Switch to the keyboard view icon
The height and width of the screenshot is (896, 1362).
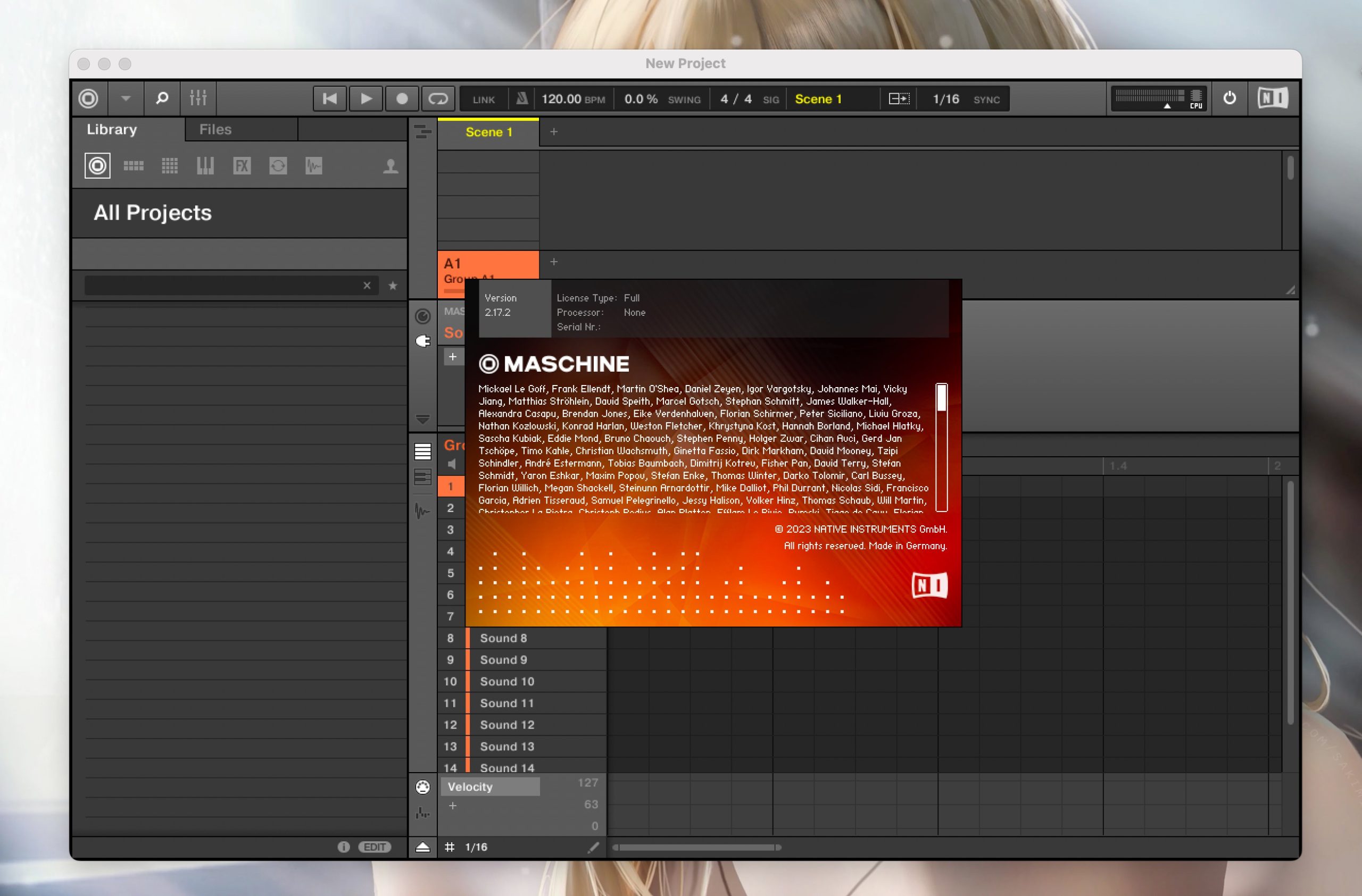[x=422, y=476]
